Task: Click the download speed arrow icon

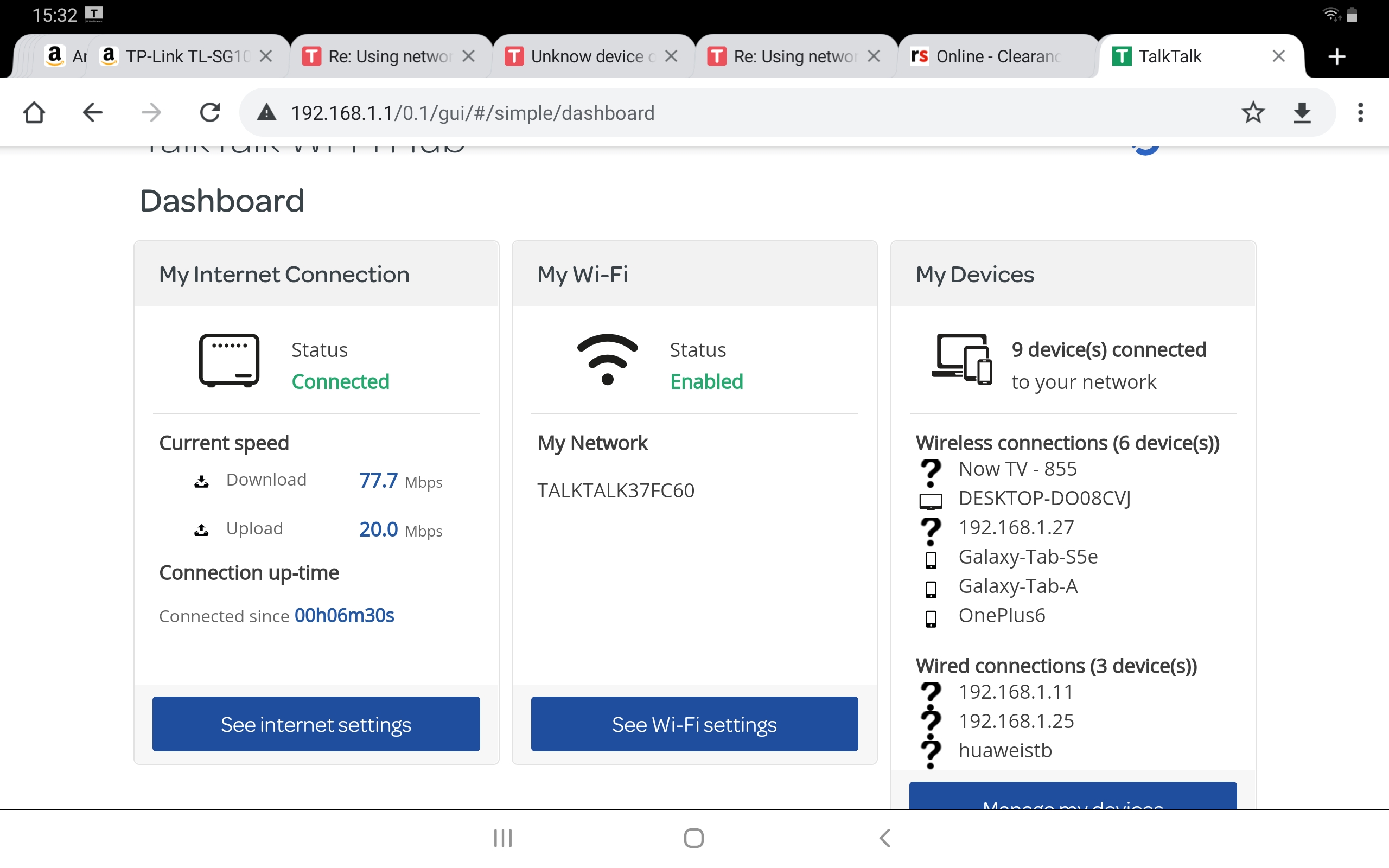Action: point(201,481)
